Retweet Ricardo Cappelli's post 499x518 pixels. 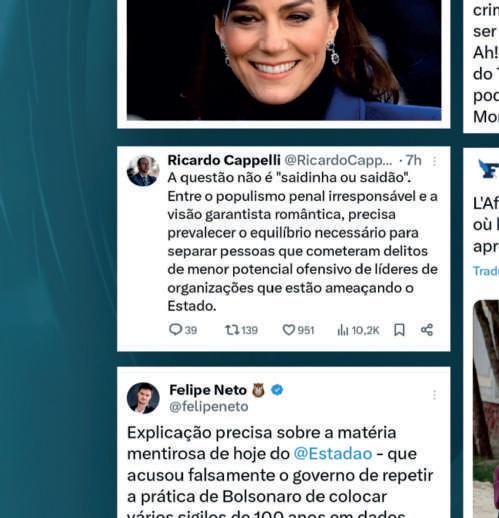241,330
